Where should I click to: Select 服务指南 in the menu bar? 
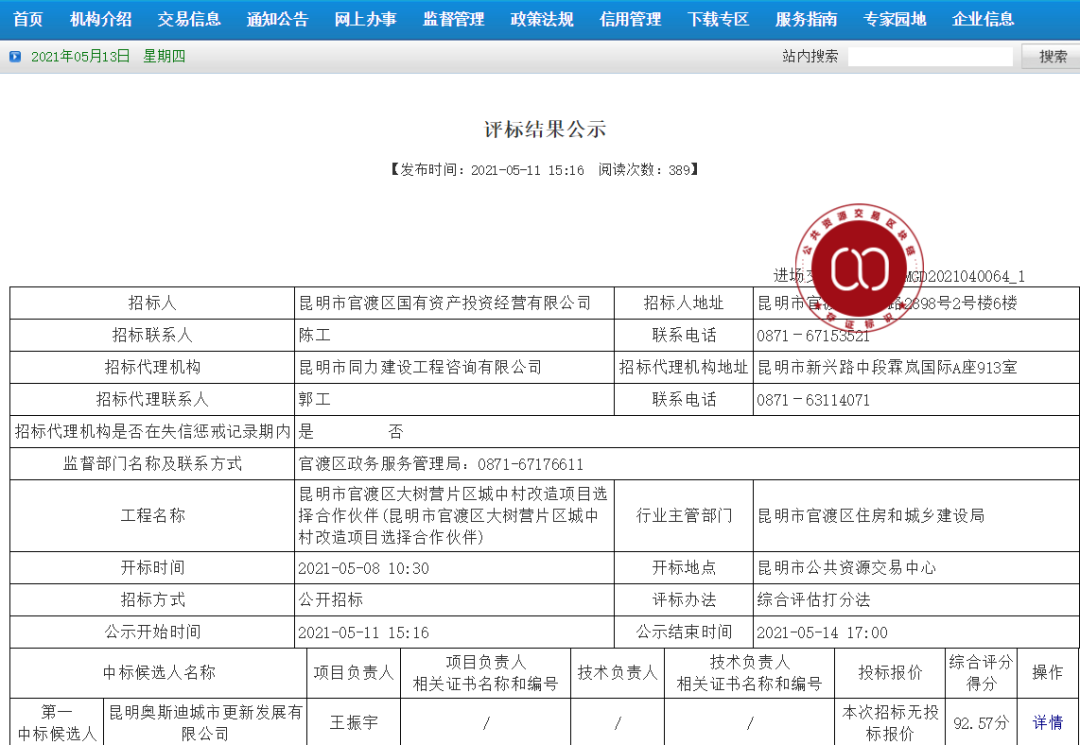coord(806,19)
